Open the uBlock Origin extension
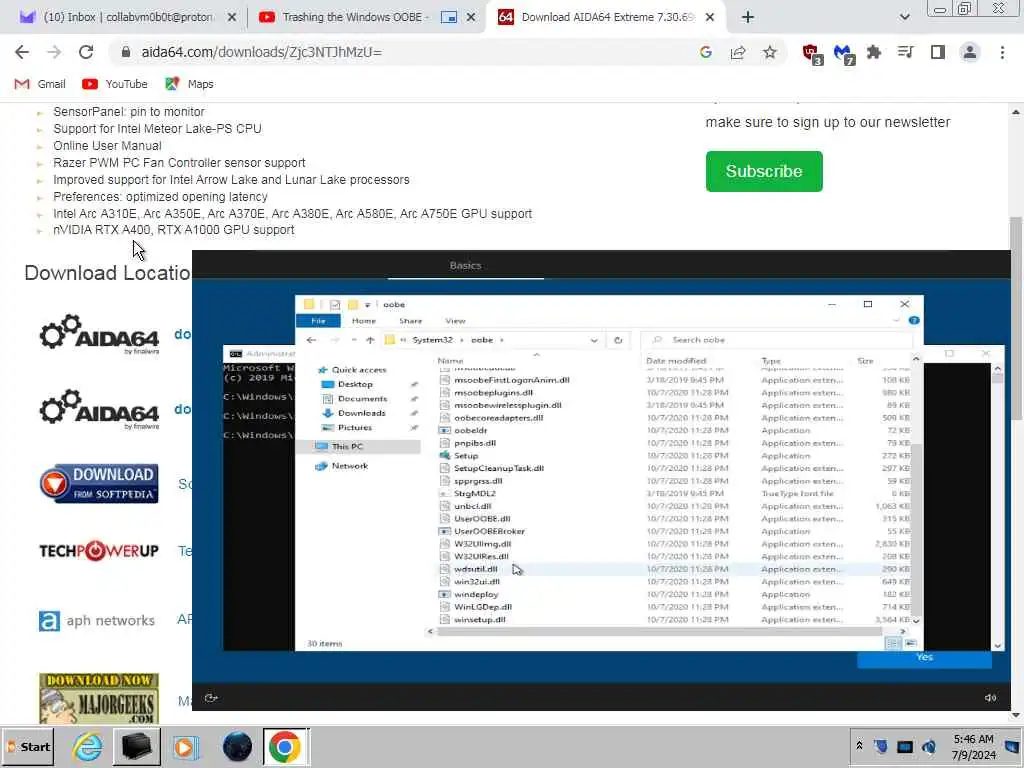The height and width of the screenshot is (768, 1024). point(812,54)
